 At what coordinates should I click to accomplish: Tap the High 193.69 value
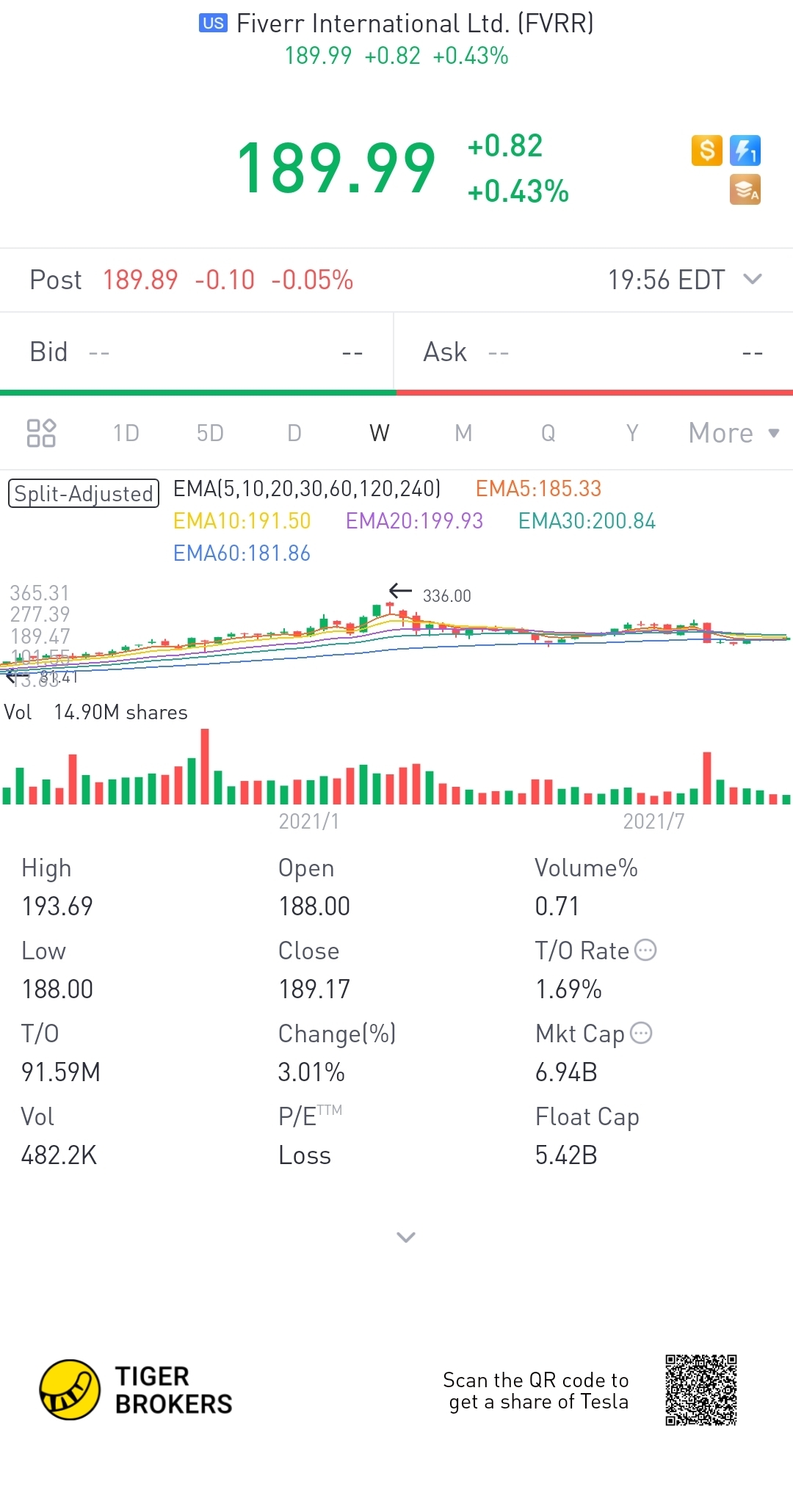57,906
